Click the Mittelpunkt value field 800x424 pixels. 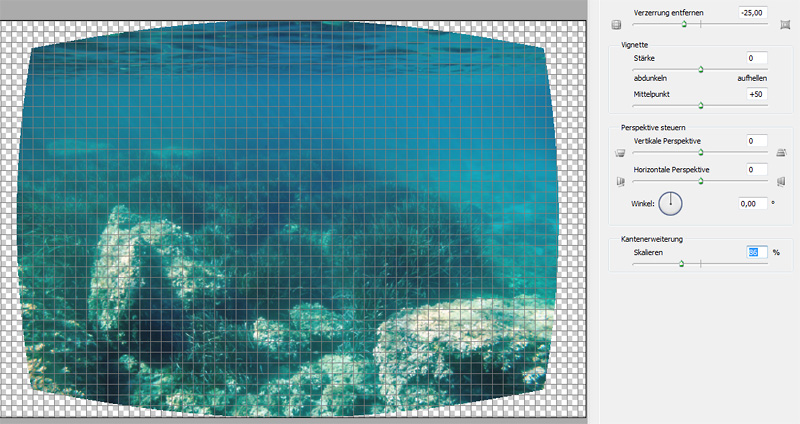pos(751,93)
